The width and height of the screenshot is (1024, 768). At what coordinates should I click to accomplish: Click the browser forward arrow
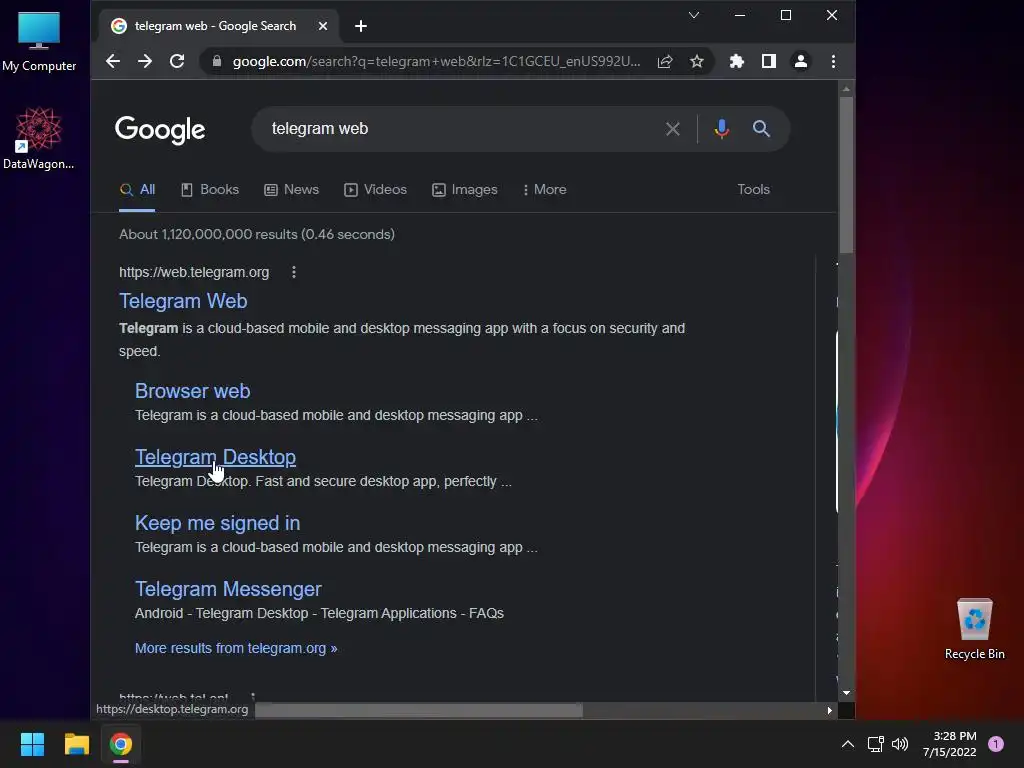coord(145,61)
